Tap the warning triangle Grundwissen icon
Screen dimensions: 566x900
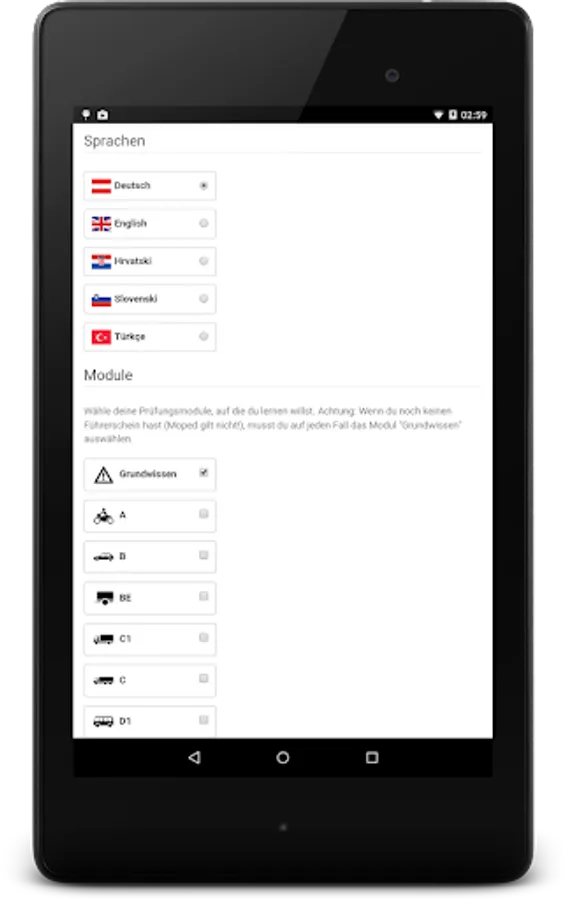click(103, 475)
